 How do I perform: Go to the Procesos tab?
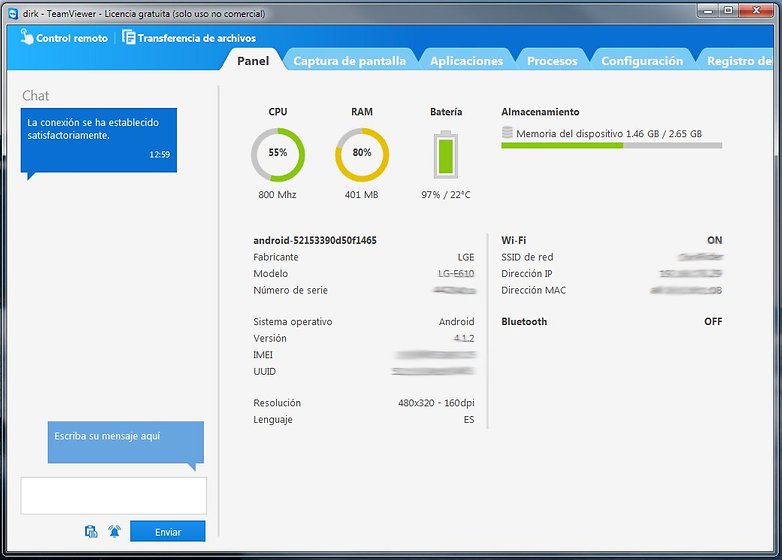552,61
